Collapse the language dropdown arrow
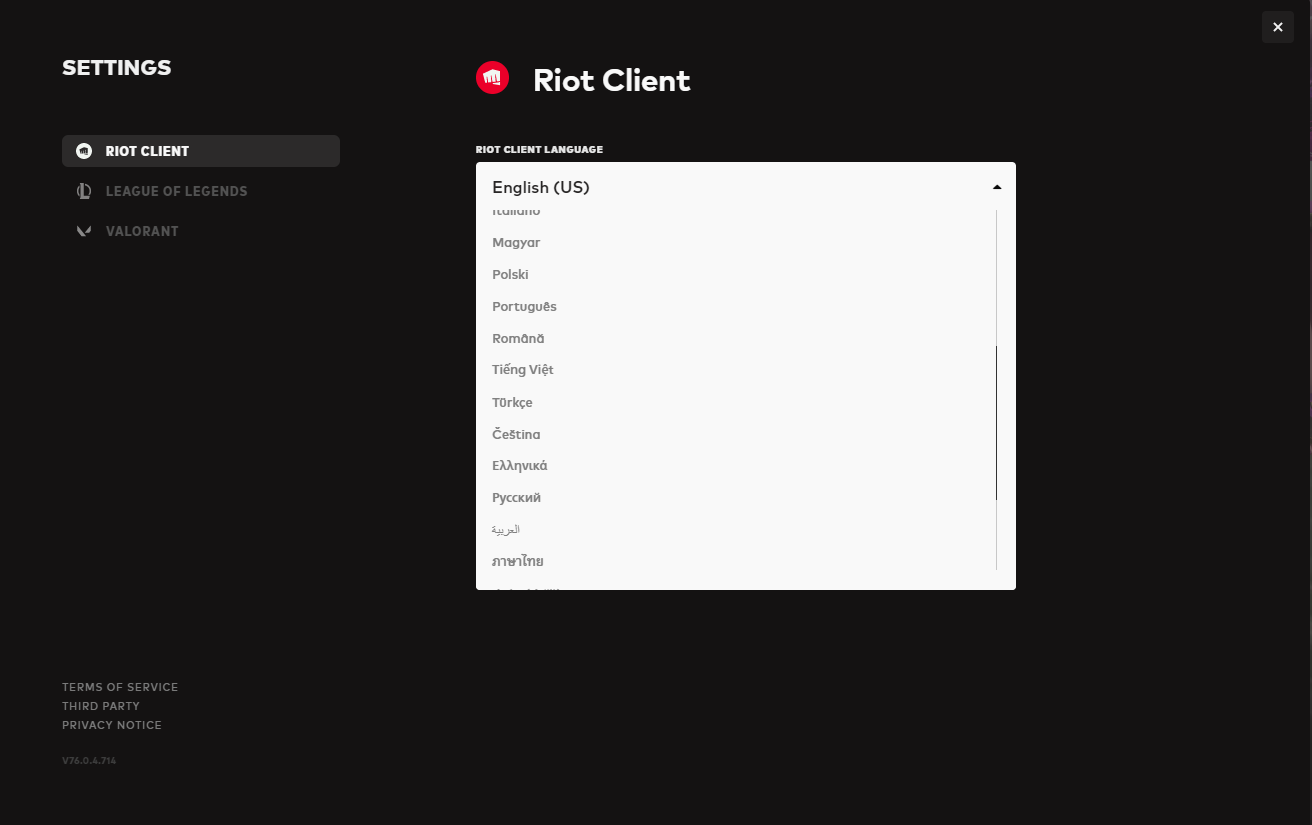 pyautogui.click(x=996, y=187)
